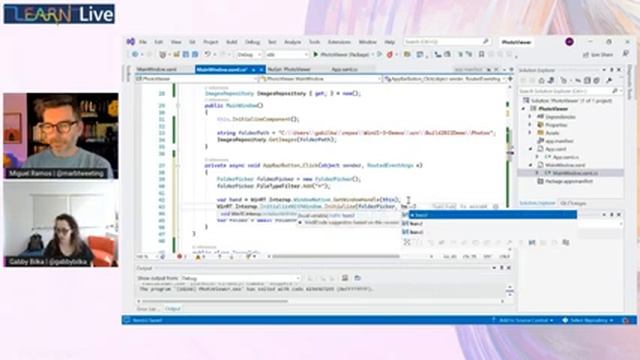Open the editor zoom percentage dropdown
The height and width of the screenshot is (360, 640).
click(147, 256)
